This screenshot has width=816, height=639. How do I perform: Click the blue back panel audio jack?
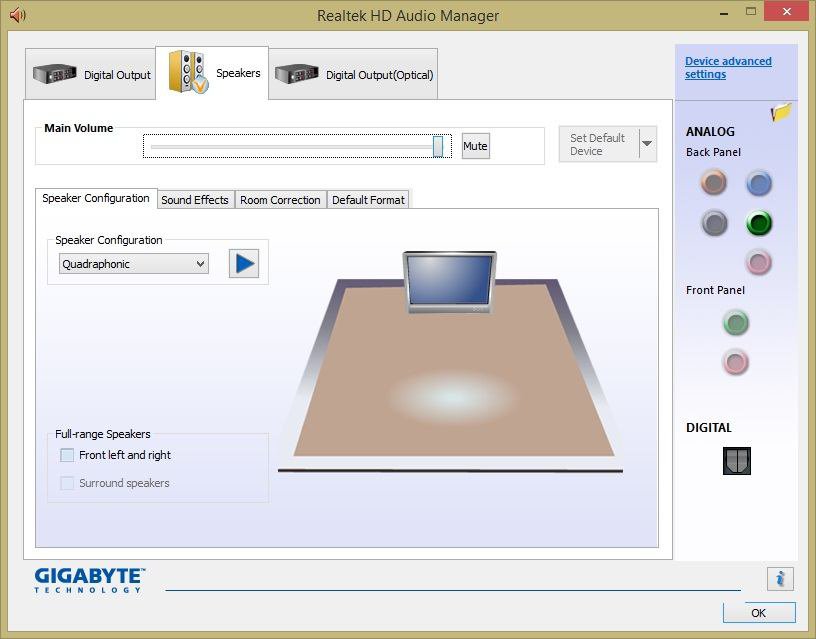click(x=759, y=183)
